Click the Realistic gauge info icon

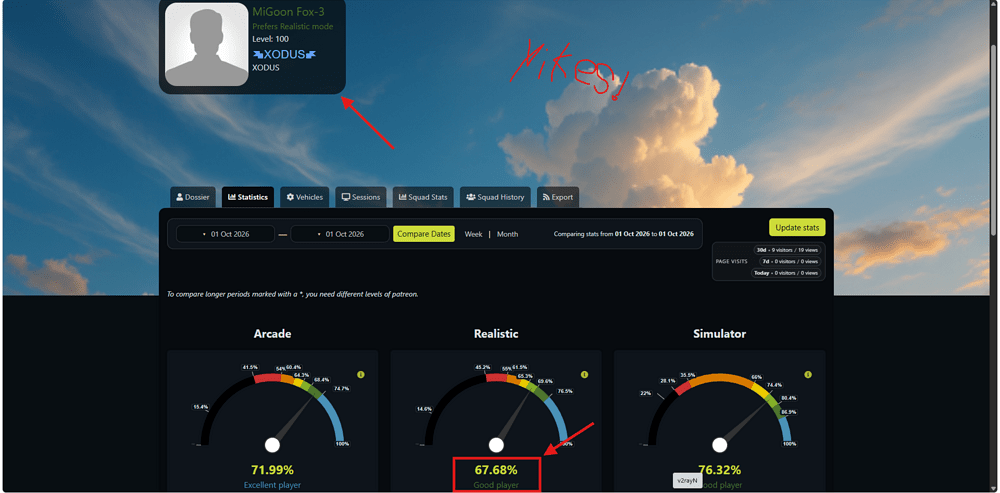584,374
